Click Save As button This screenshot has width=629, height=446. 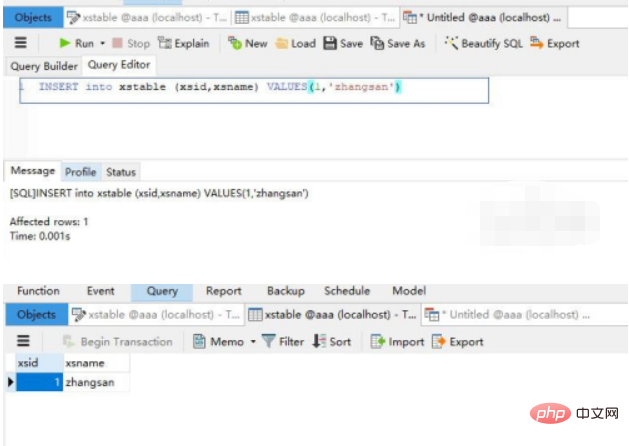(x=398, y=43)
